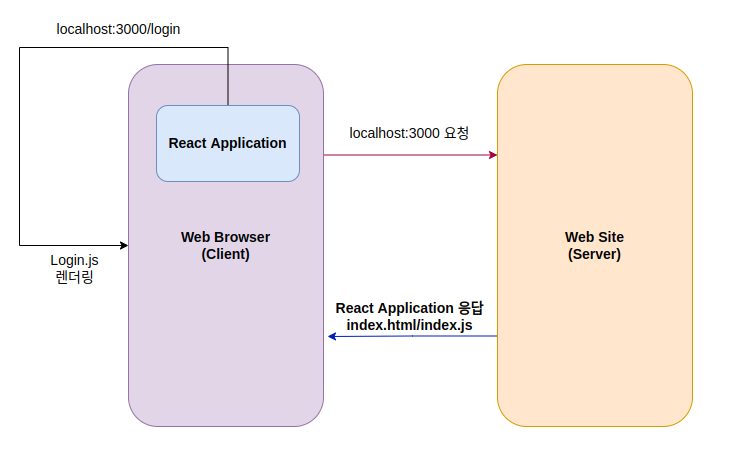732x460 pixels.
Task: Click the 'localhost:3000/login' label
Action: coord(118,29)
